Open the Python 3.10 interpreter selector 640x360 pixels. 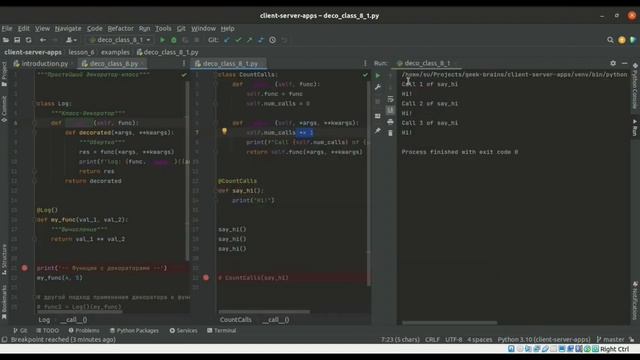click(x=544, y=340)
